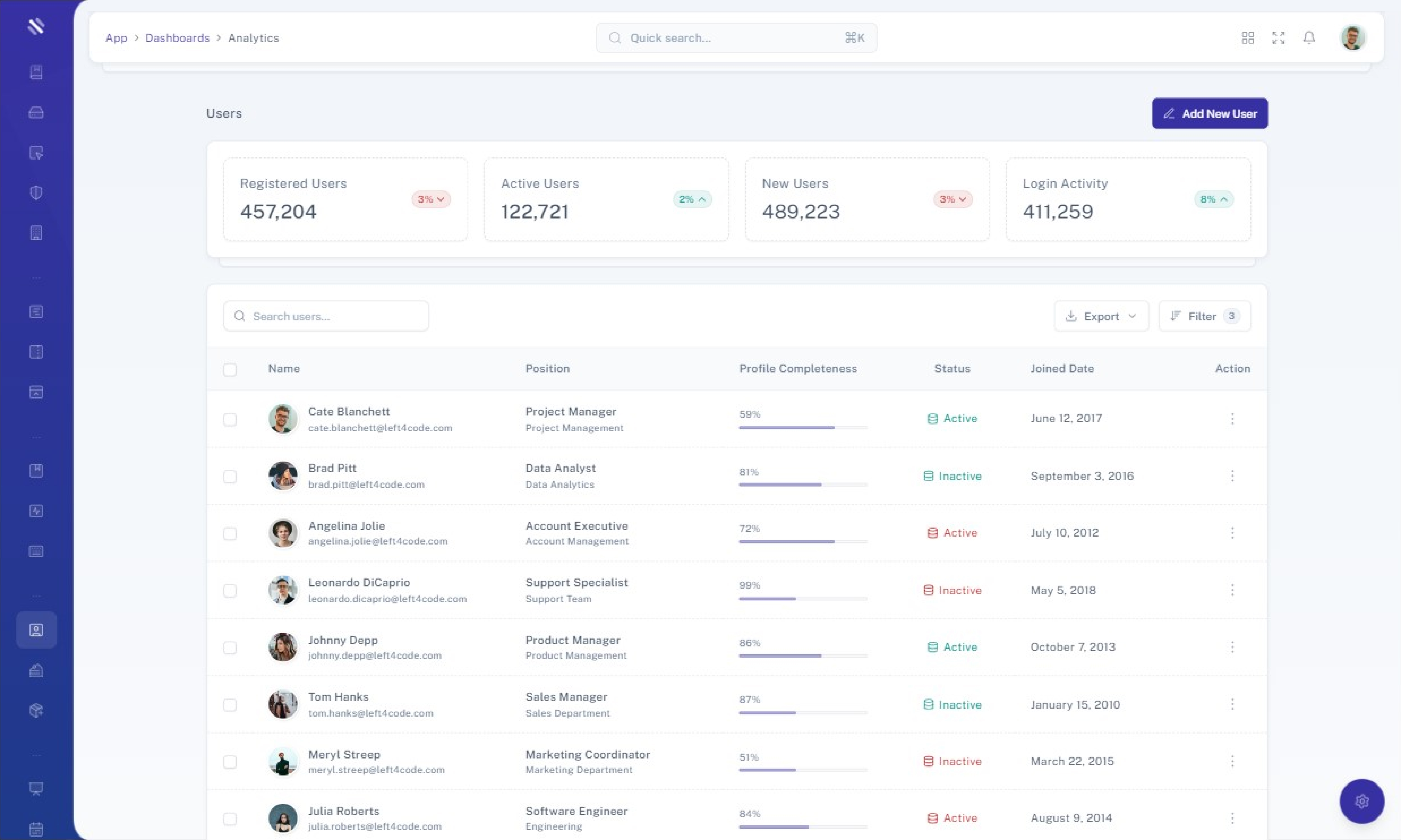Screen dimensions: 1401x840
Task: Open action menu for Cate Blanchett
Action: (1232, 419)
